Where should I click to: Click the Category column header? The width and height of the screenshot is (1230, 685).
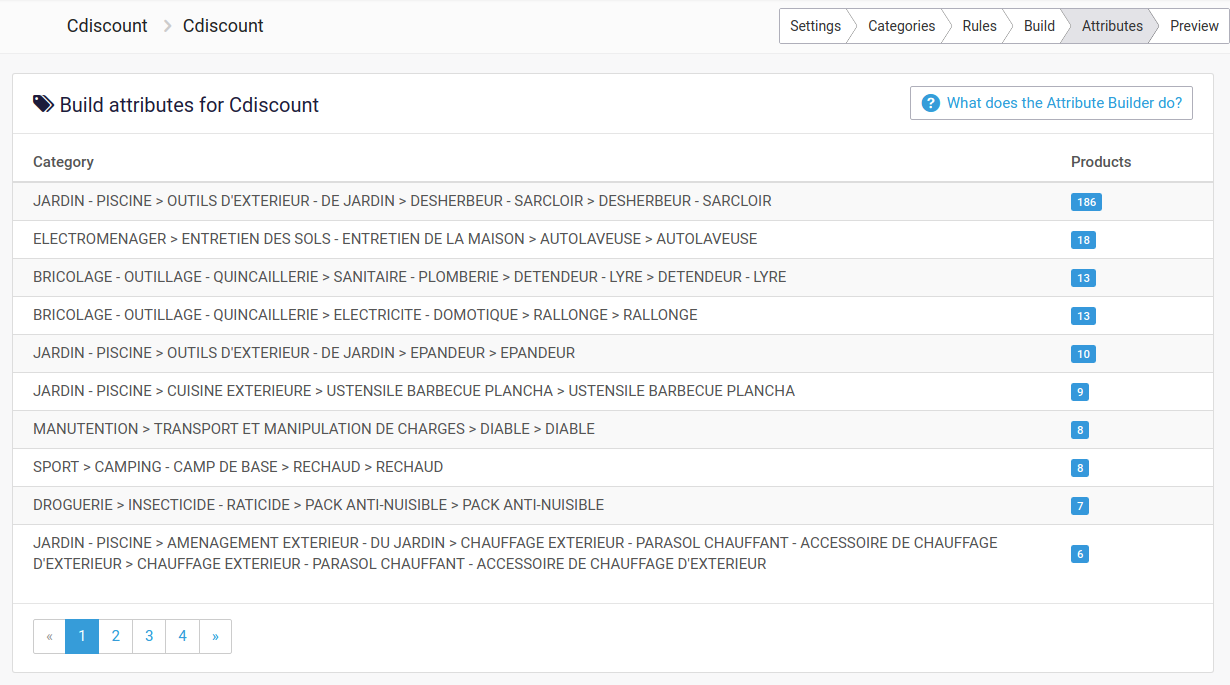(x=63, y=162)
